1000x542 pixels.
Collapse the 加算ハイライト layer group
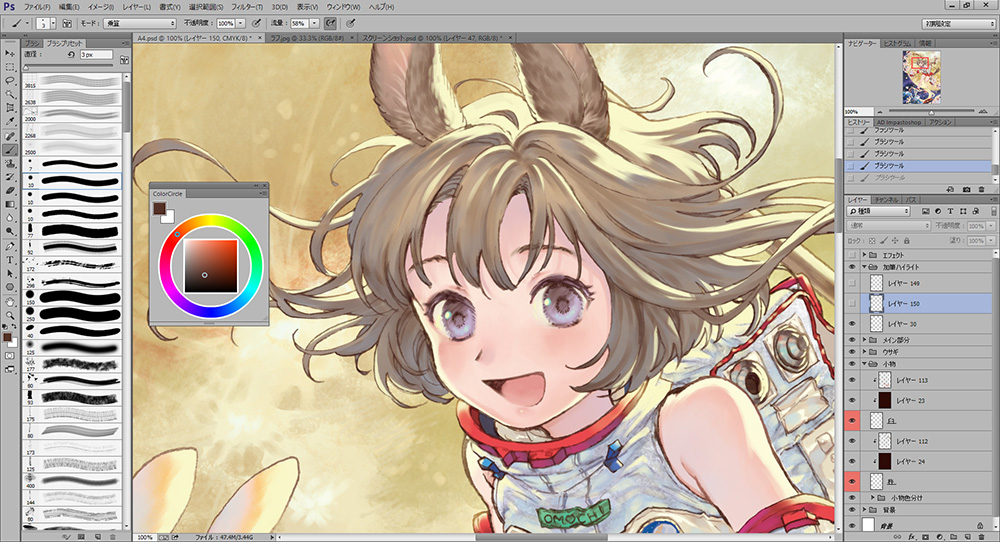(865, 267)
